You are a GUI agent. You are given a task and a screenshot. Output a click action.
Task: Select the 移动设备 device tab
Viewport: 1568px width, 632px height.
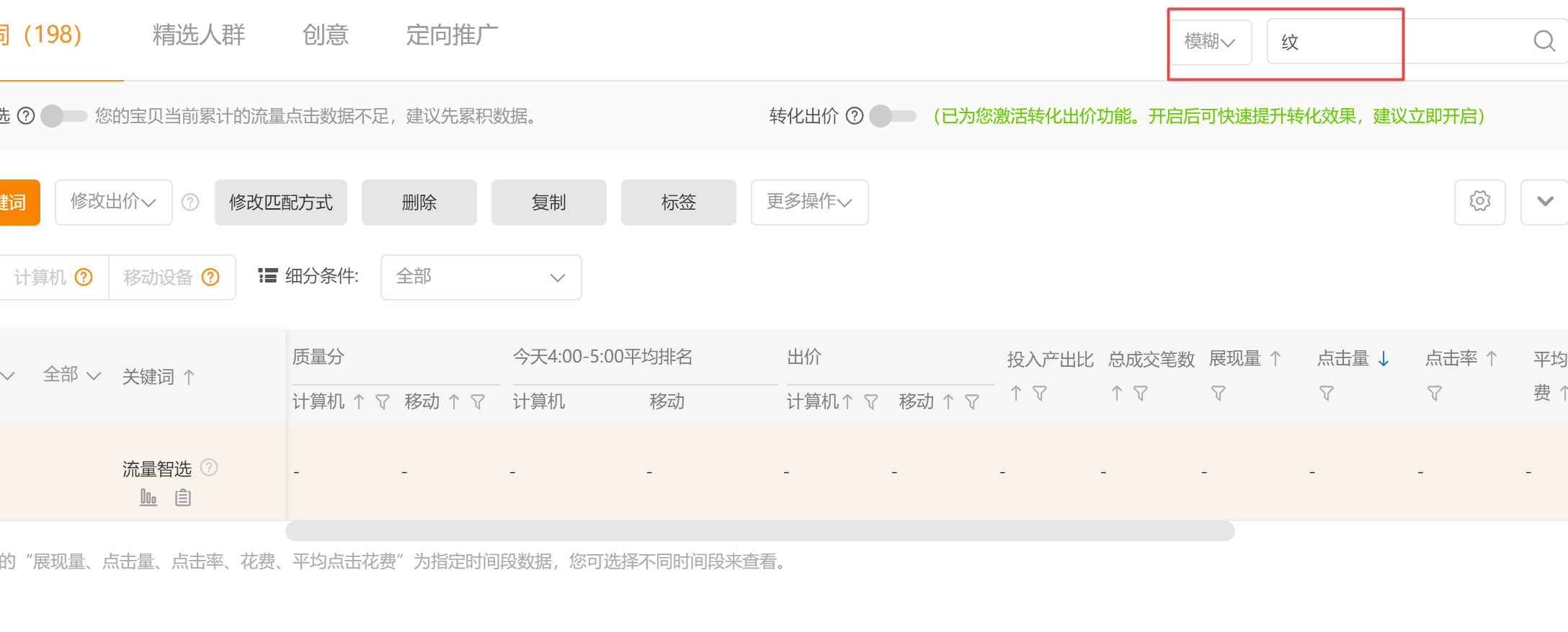(172, 277)
